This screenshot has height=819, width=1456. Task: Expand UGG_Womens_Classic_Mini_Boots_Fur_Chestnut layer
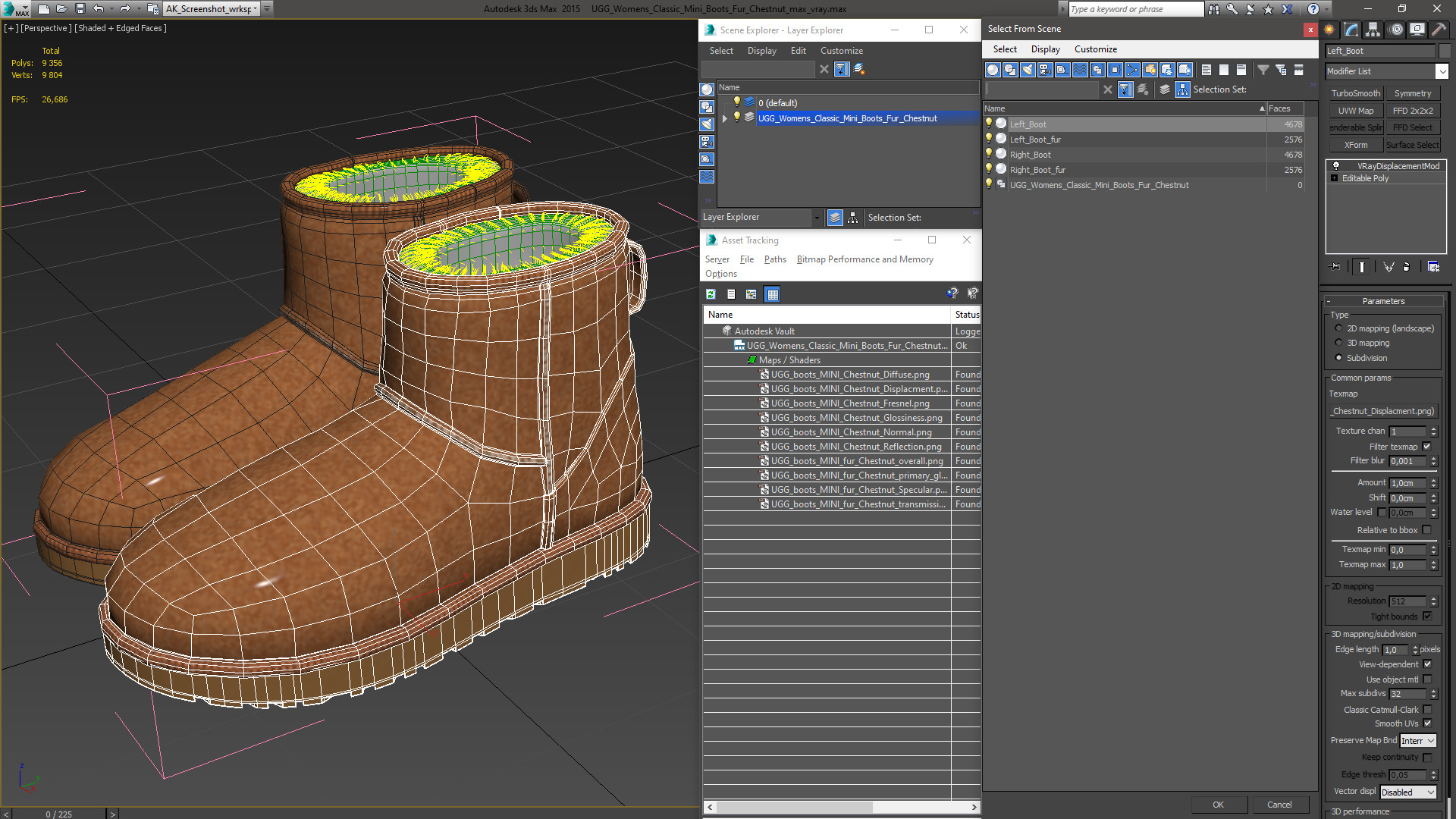[x=725, y=118]
